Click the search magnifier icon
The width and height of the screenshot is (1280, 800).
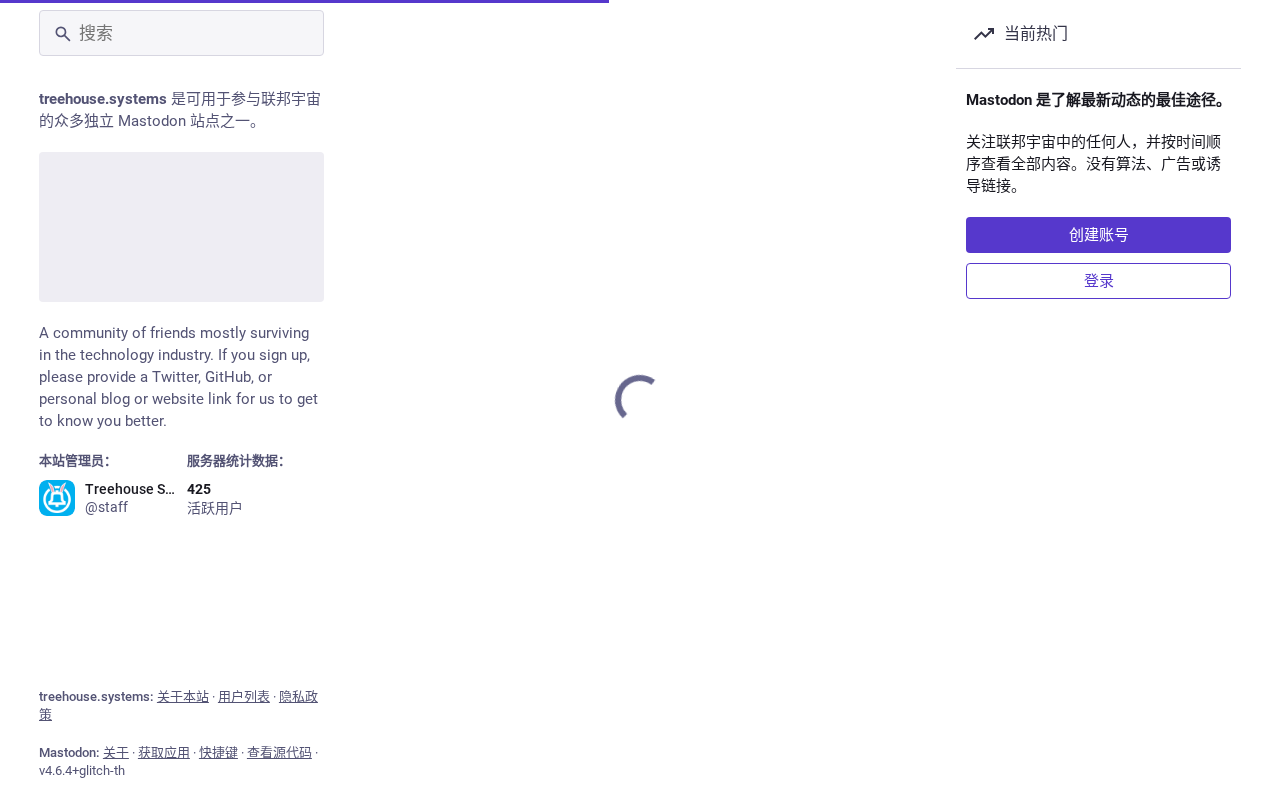pyautogui.click(x=62, y=34)
